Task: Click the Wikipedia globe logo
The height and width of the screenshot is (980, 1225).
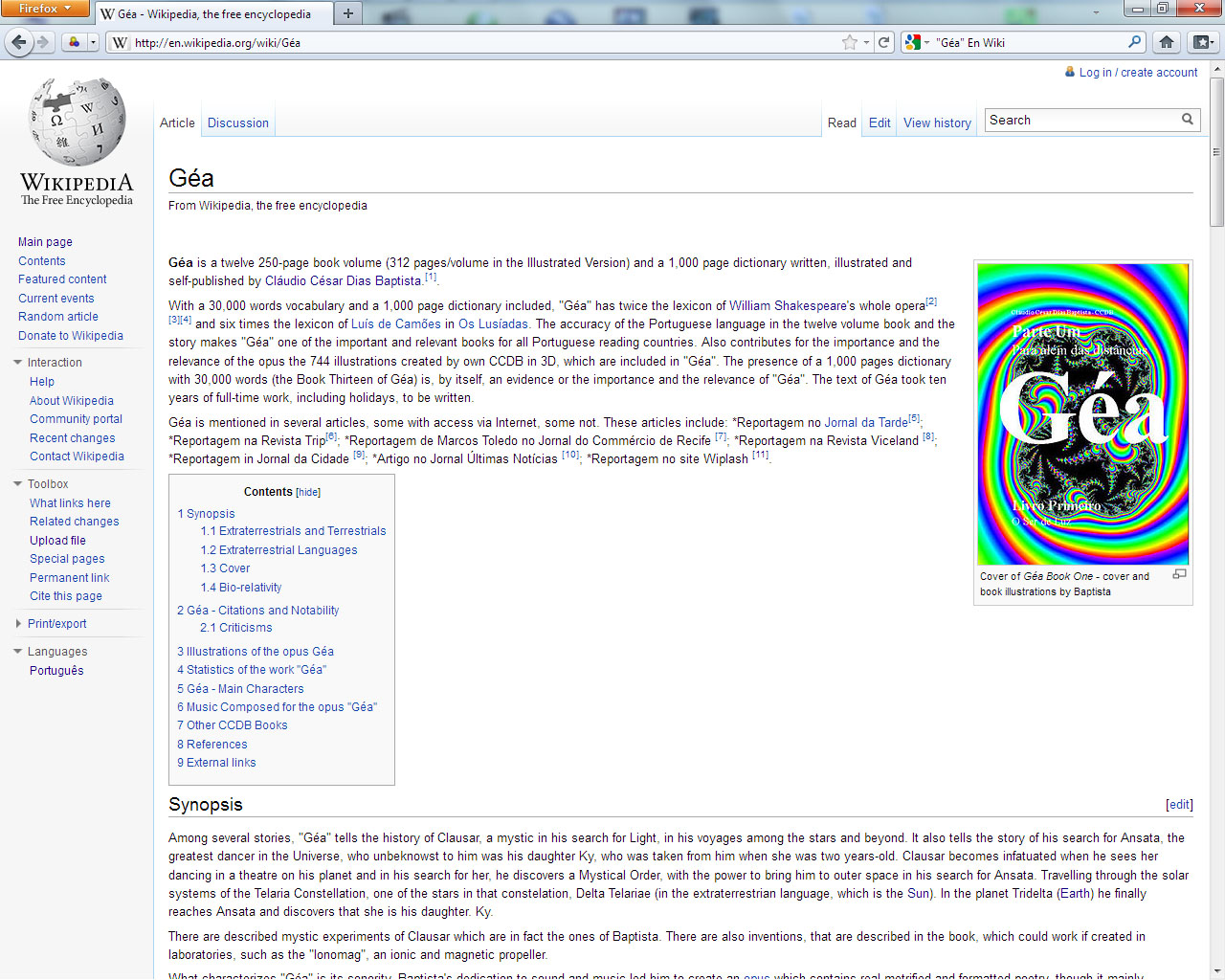Action: tap(77, 122)
